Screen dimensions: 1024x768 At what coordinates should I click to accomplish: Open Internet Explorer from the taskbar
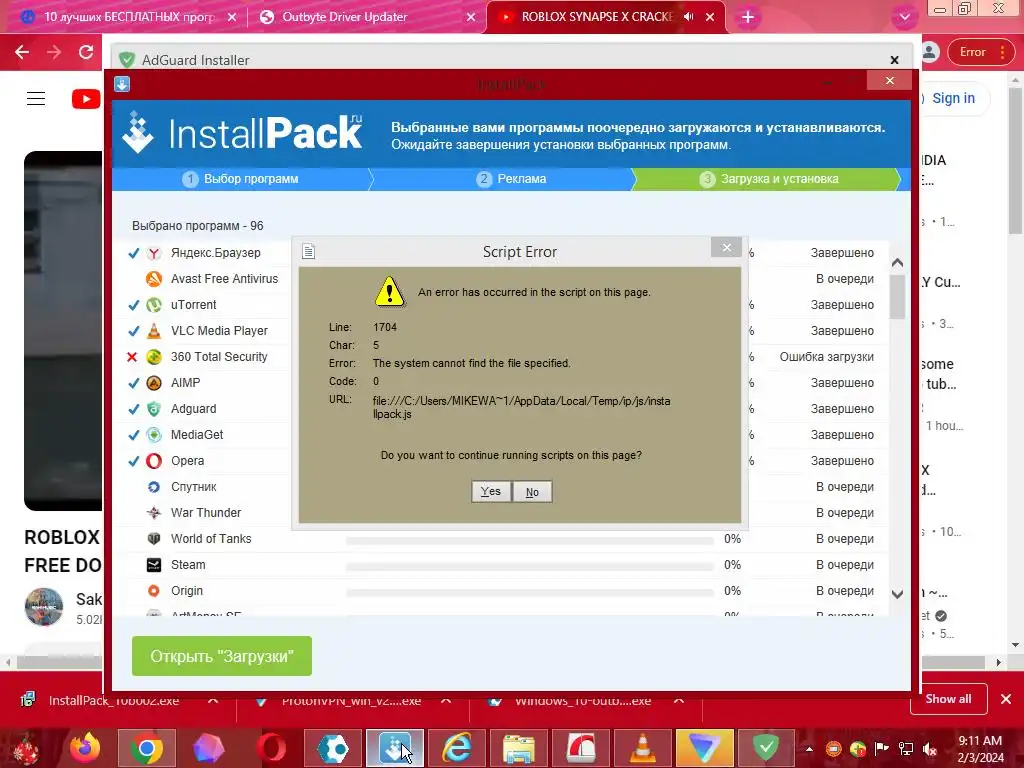[457, 748]
